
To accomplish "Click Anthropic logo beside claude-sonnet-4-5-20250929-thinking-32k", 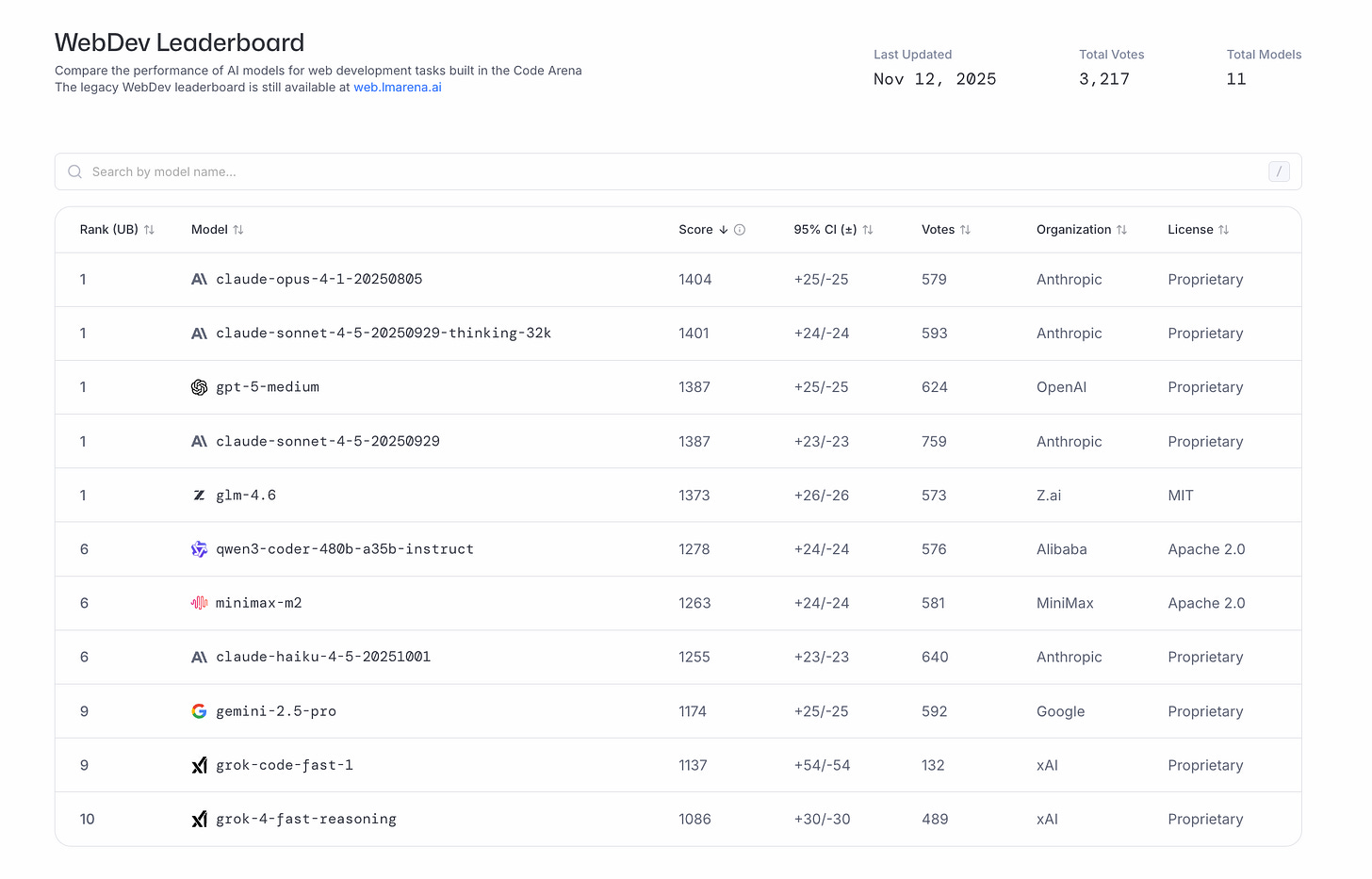I will pyautogui.click(x=199, y=334).
